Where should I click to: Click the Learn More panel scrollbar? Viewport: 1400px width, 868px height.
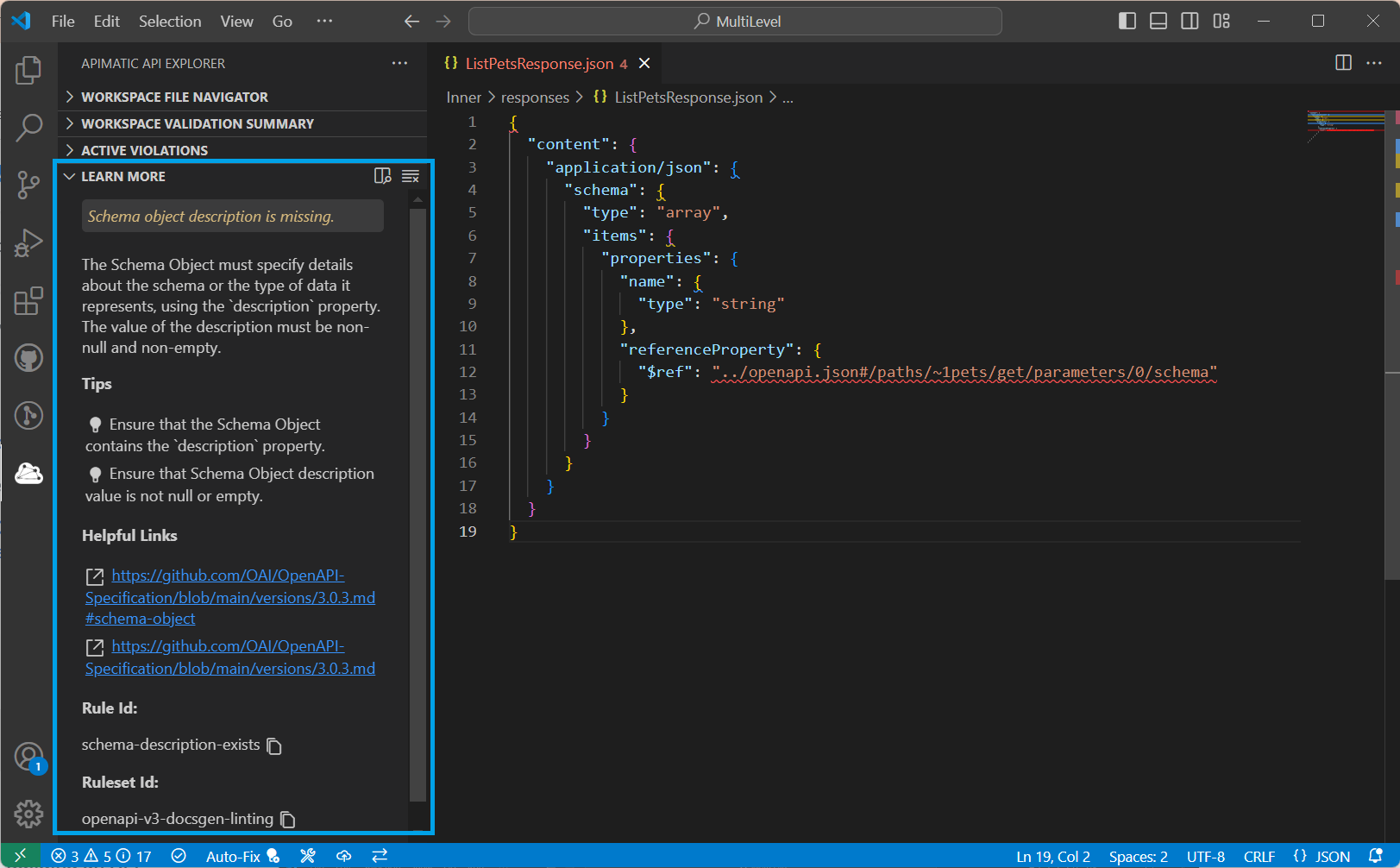tap(417, 505)
